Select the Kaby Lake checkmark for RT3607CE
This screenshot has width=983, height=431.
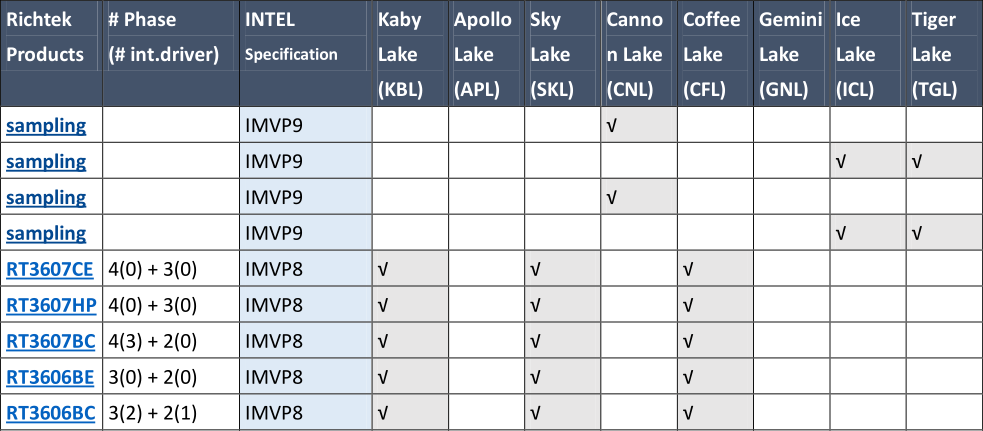pyautogui.click(x=411, y=270)
